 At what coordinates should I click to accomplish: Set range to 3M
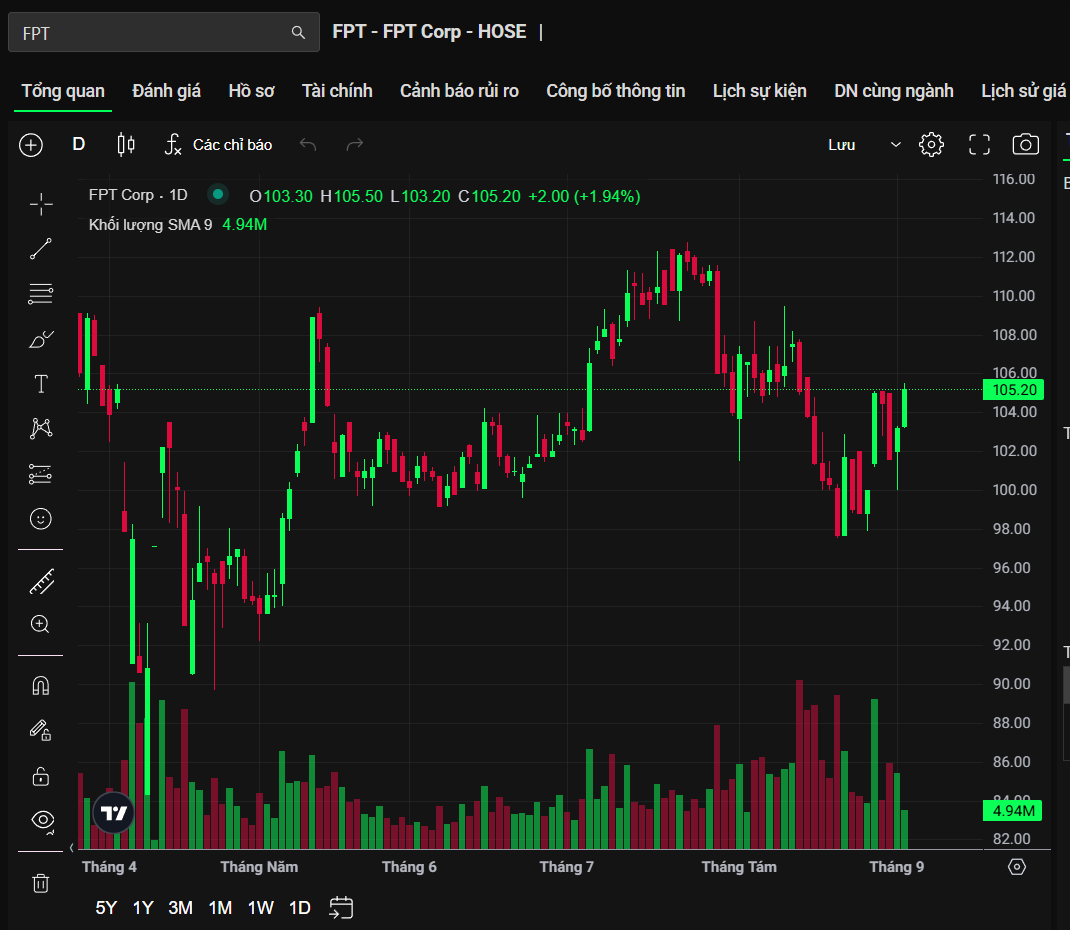click(180, 907)
